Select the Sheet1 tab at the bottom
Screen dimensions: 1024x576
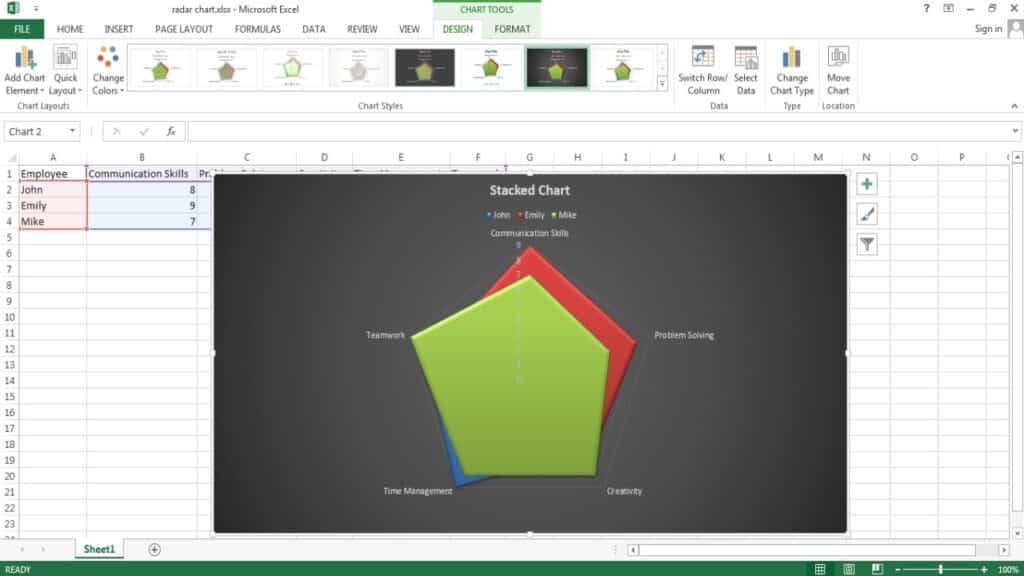point(99,549)
